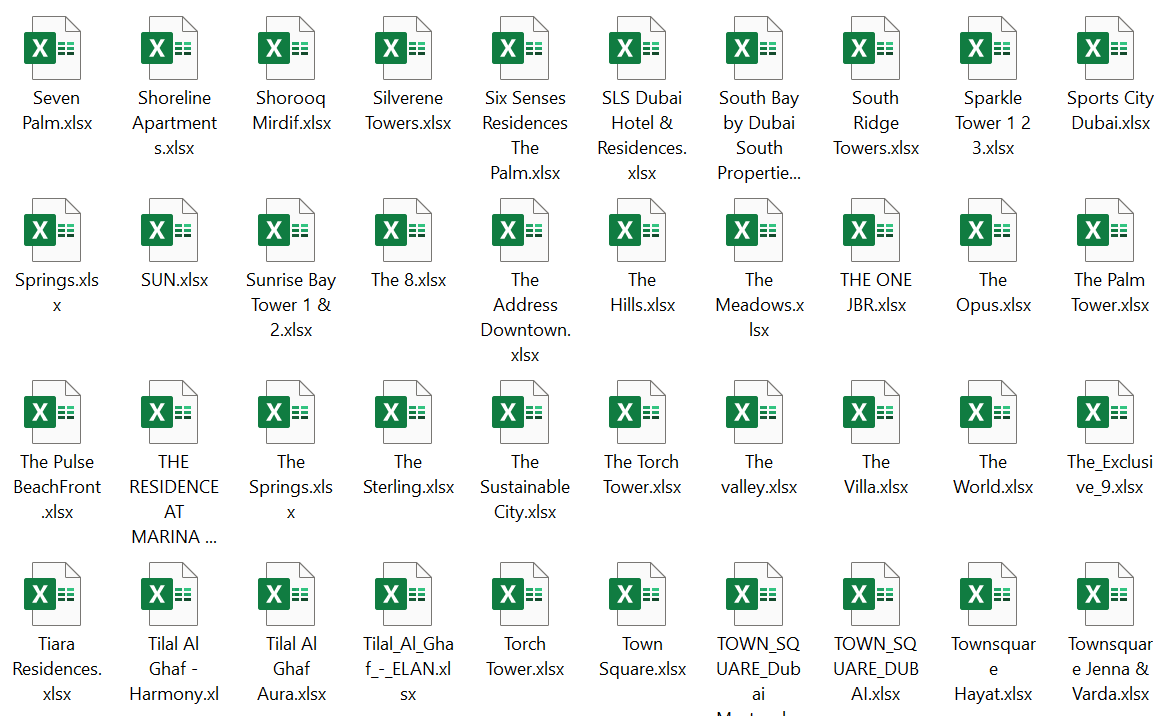Click The Sustainable City.xlsx file name
This screenshot has width=1168, height=721.
pos(525,487)
